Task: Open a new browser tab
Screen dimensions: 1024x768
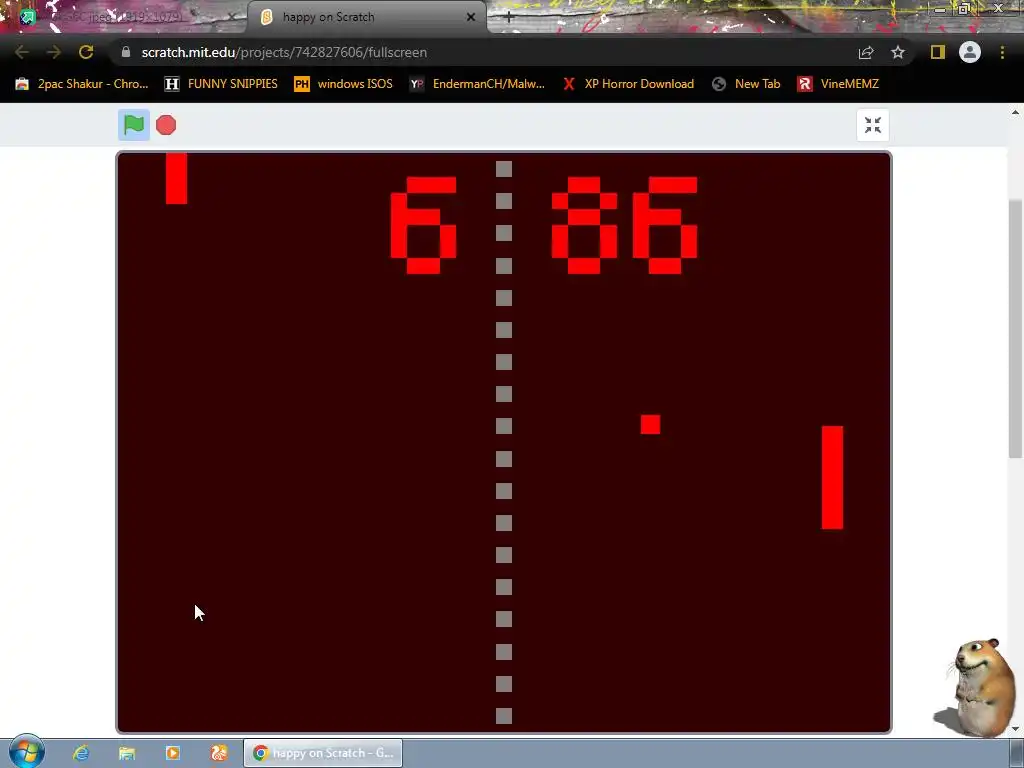Action: click(x=509, y=17)
